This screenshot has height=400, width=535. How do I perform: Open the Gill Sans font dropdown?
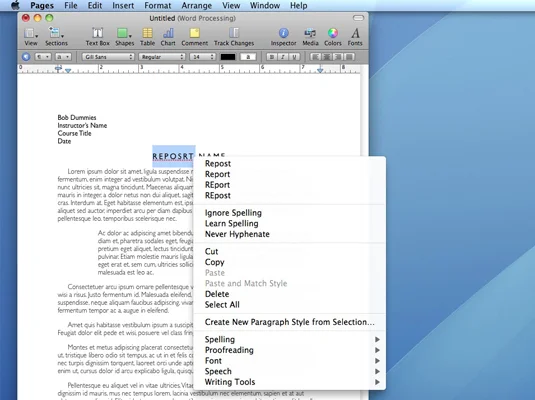(x=107, y=57)
